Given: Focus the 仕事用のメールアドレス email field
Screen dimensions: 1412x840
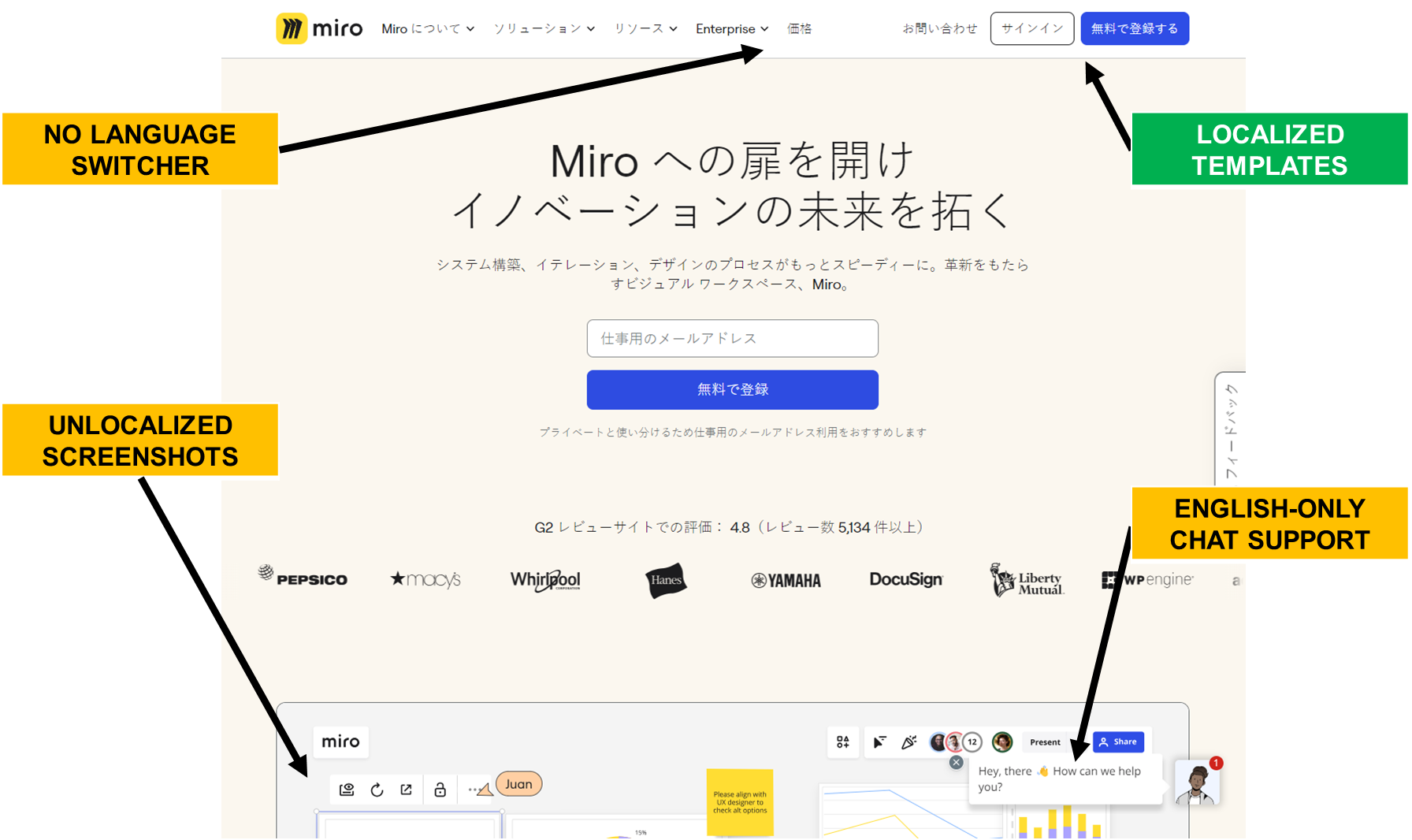Looking at the screenshot, I should pos(732,338).
